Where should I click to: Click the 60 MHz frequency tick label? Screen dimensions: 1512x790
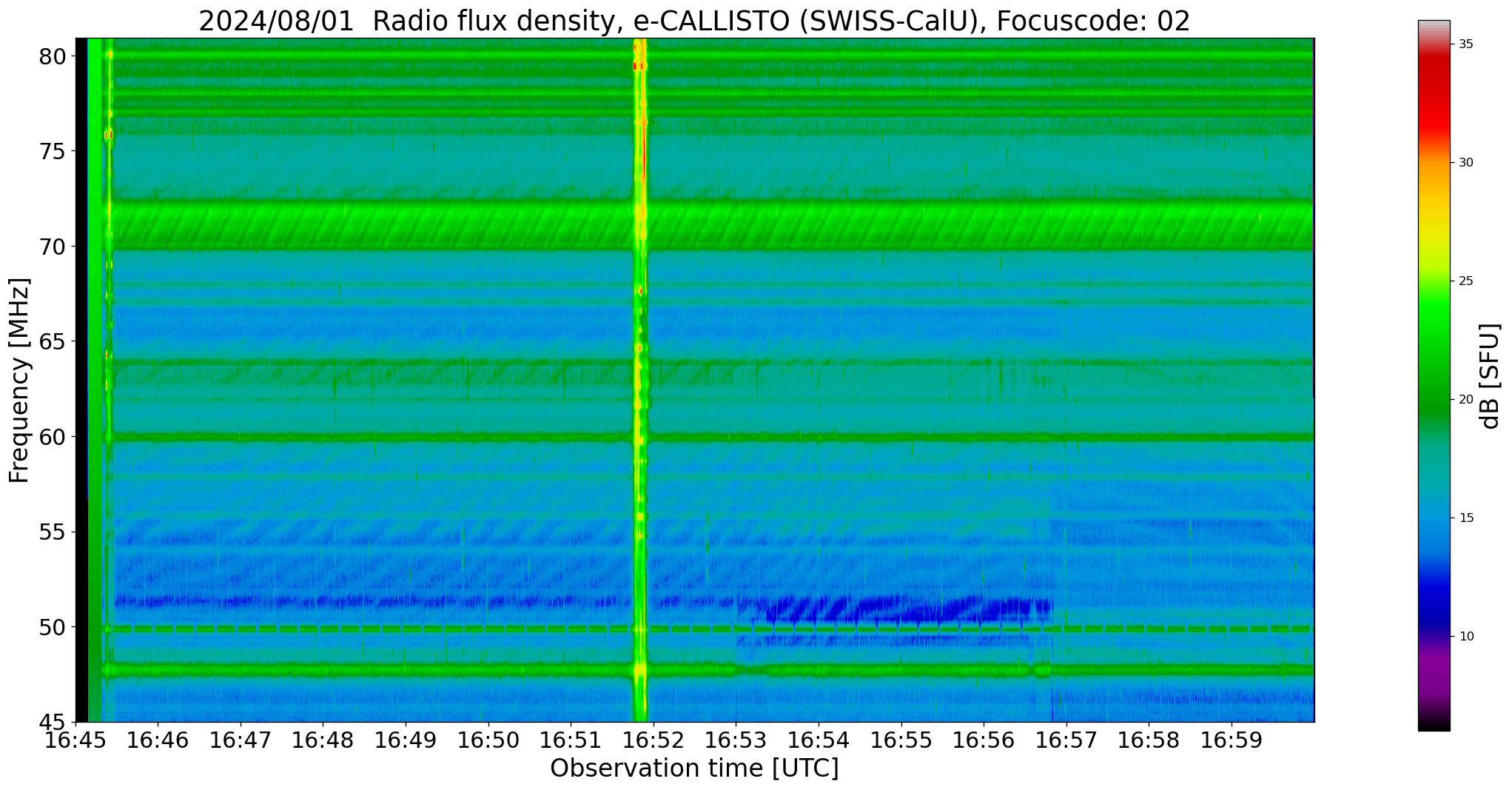[53, 437]
